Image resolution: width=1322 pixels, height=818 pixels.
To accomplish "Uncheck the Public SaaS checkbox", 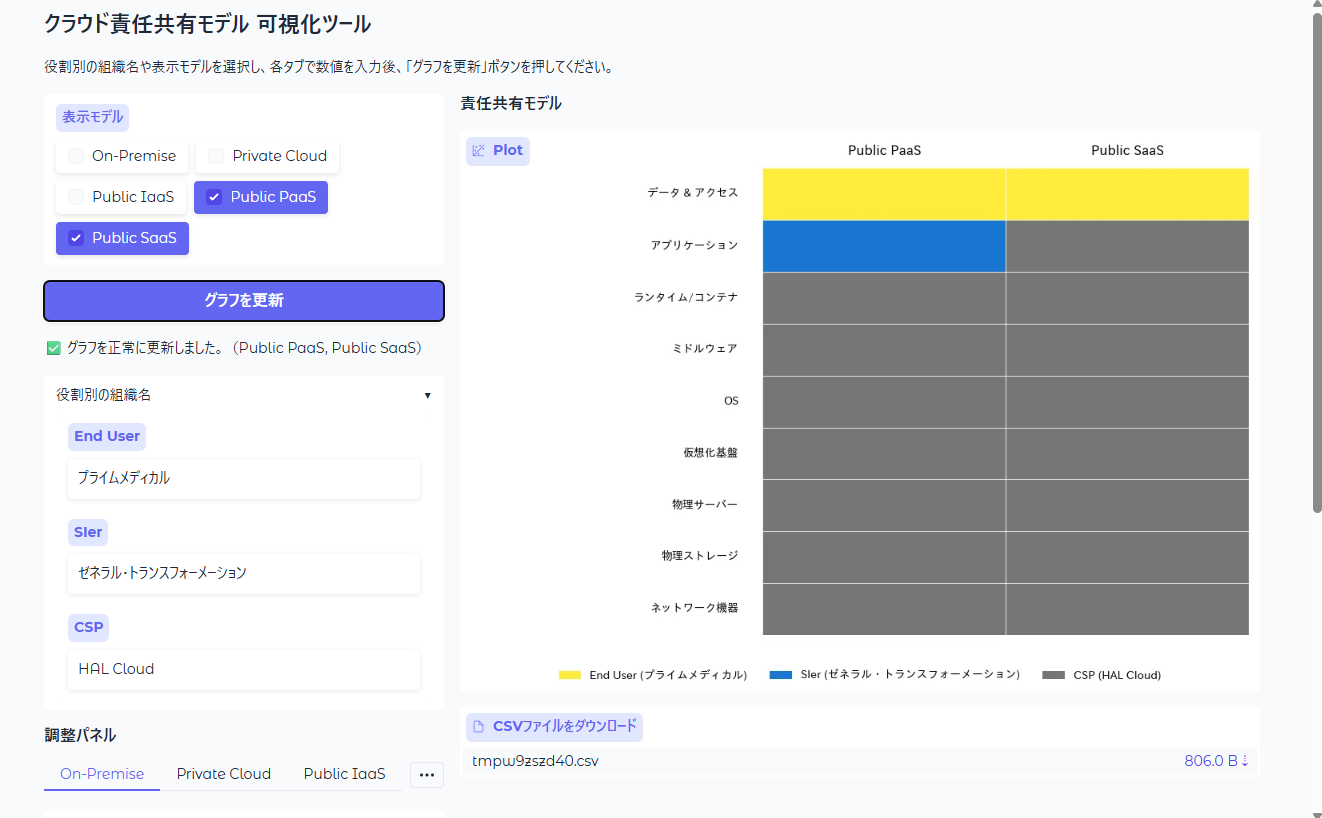I will [76, 238].
